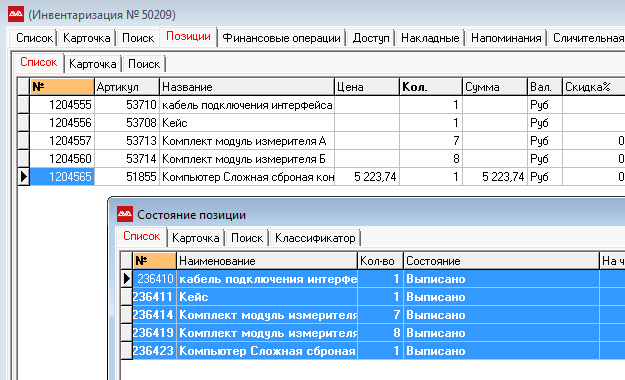Click the Состояние позиции window icon
The width and height of the screenshot is (625, 380).
(x=125, y=214)
